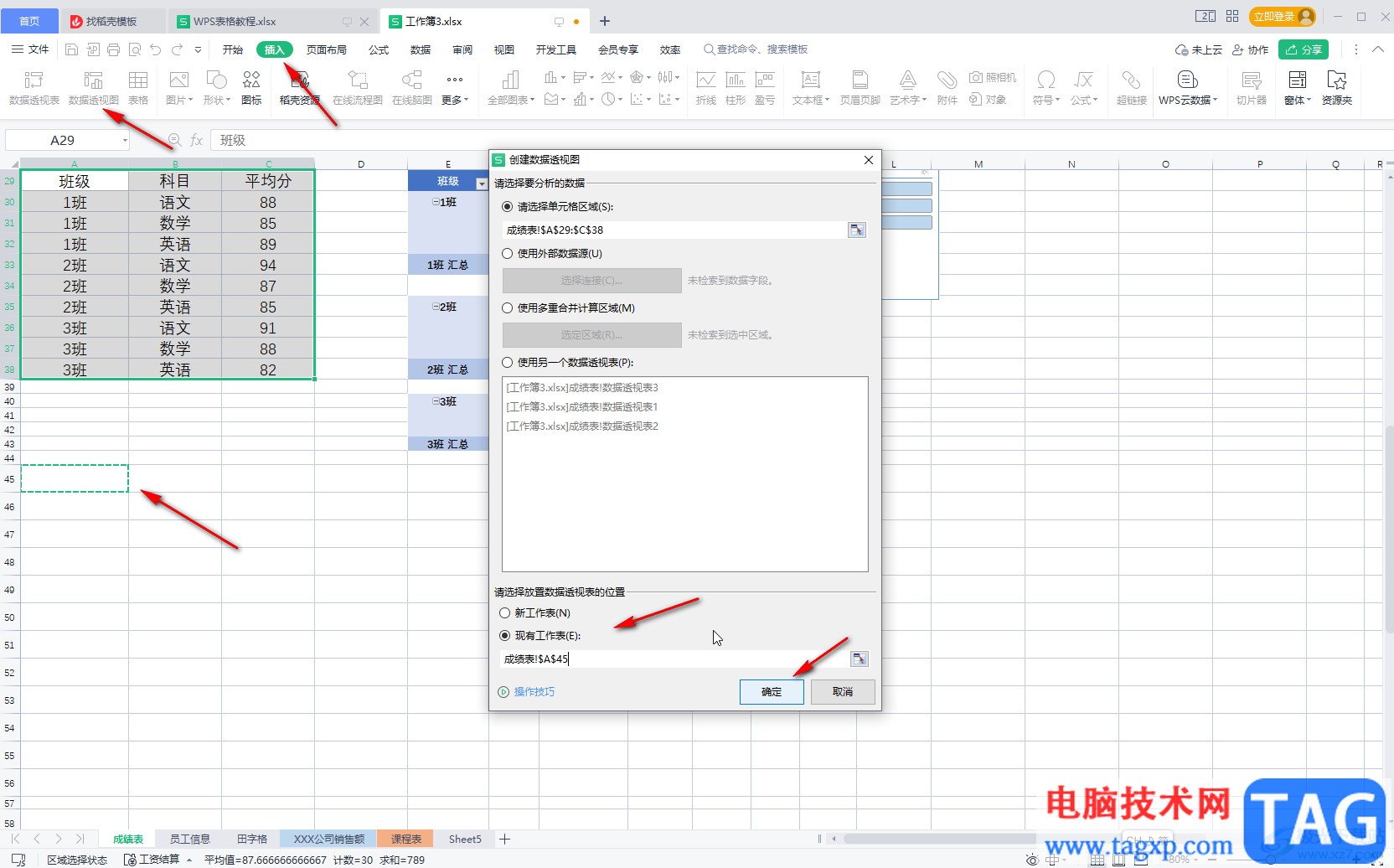This screenshot has width=1394, height=868.
Task: Click the 协作 collaborate button
Action: tap(1250, 49)
